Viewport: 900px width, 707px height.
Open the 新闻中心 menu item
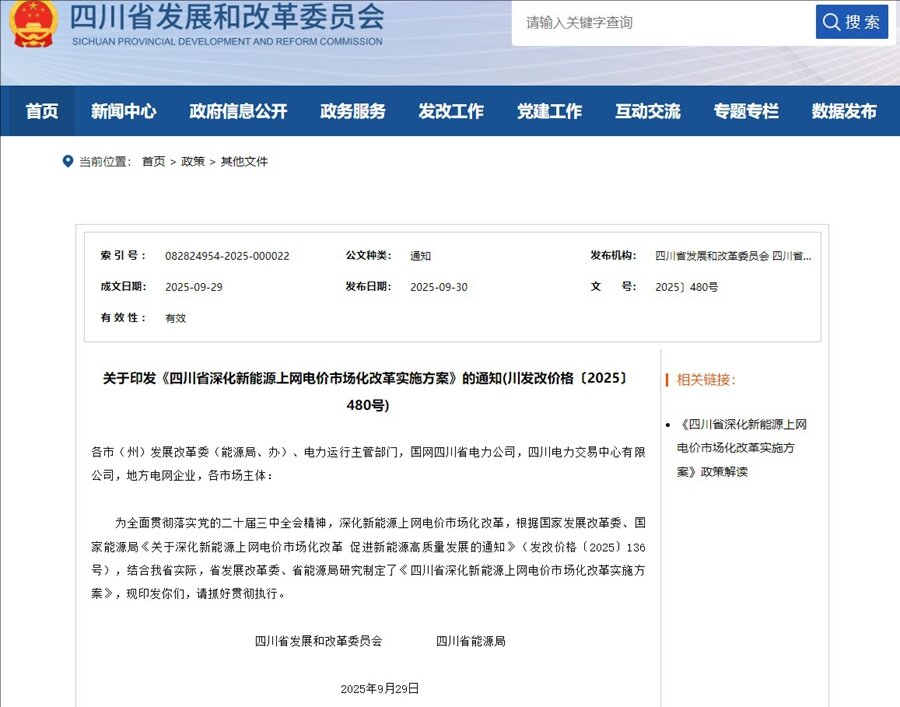tap(123, 111)
